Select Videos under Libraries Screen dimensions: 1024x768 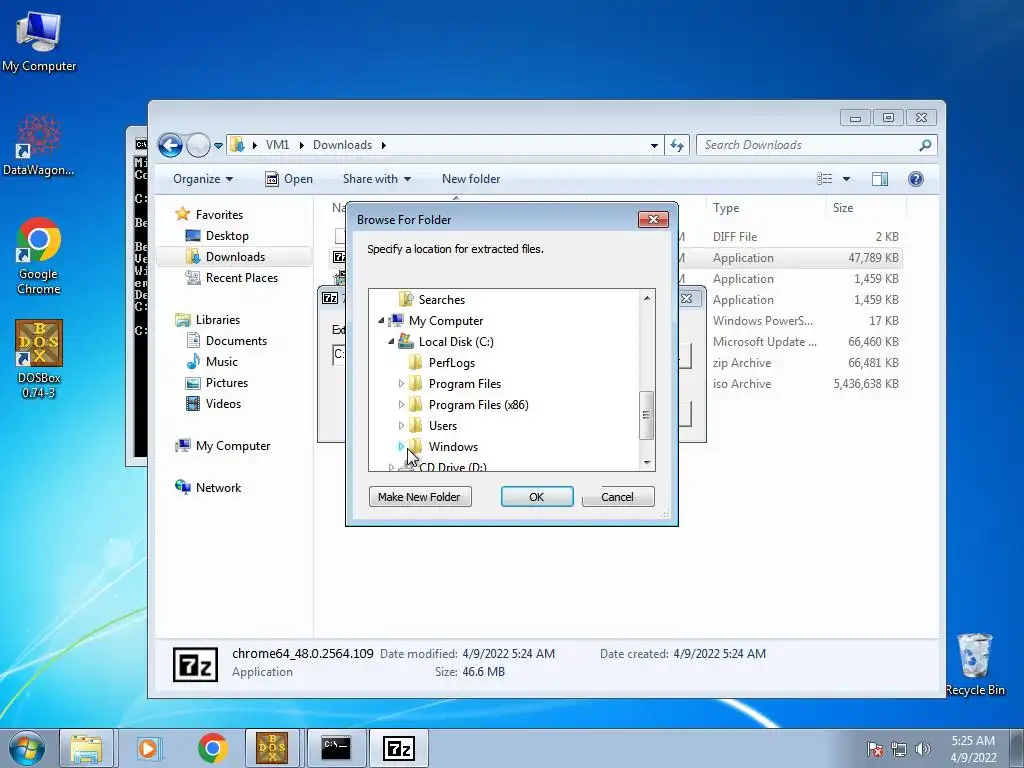[x=223, y=404]
